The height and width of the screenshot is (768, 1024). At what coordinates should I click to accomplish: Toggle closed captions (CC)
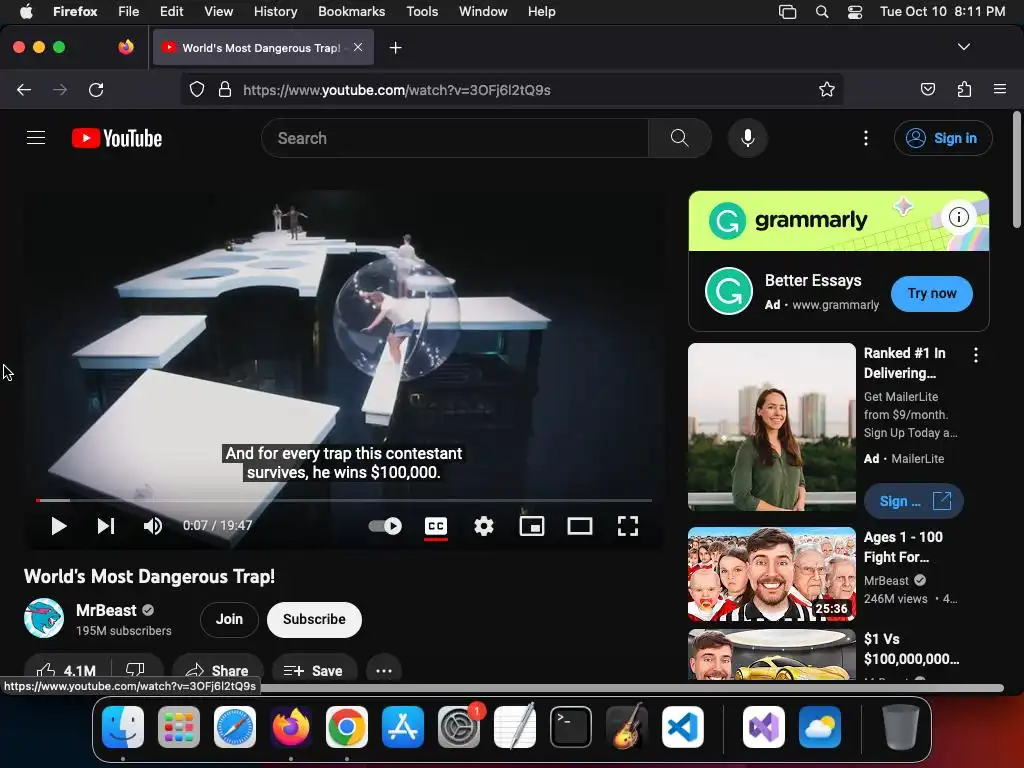[436, 526]
